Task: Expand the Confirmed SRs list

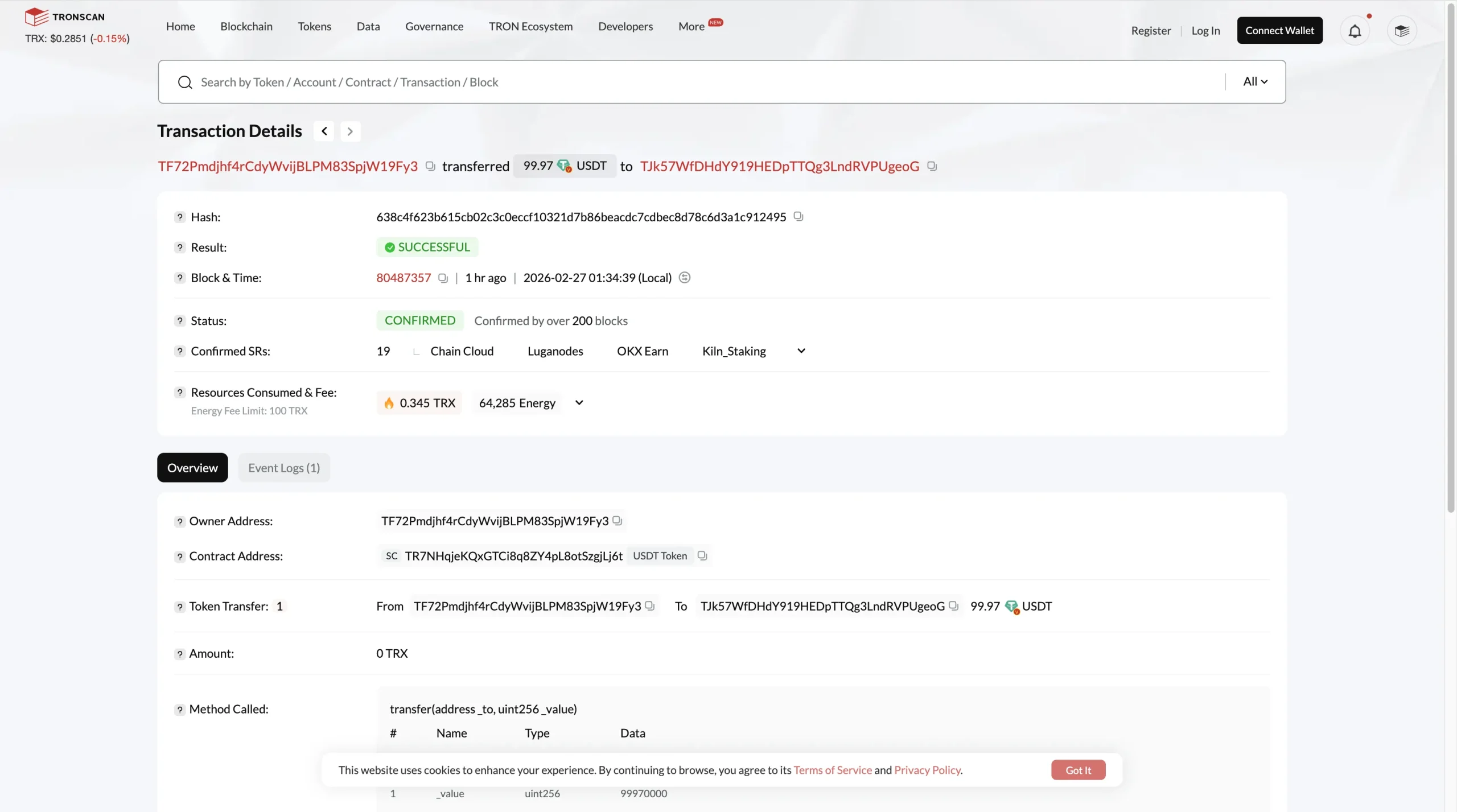Action: point(801,351)
